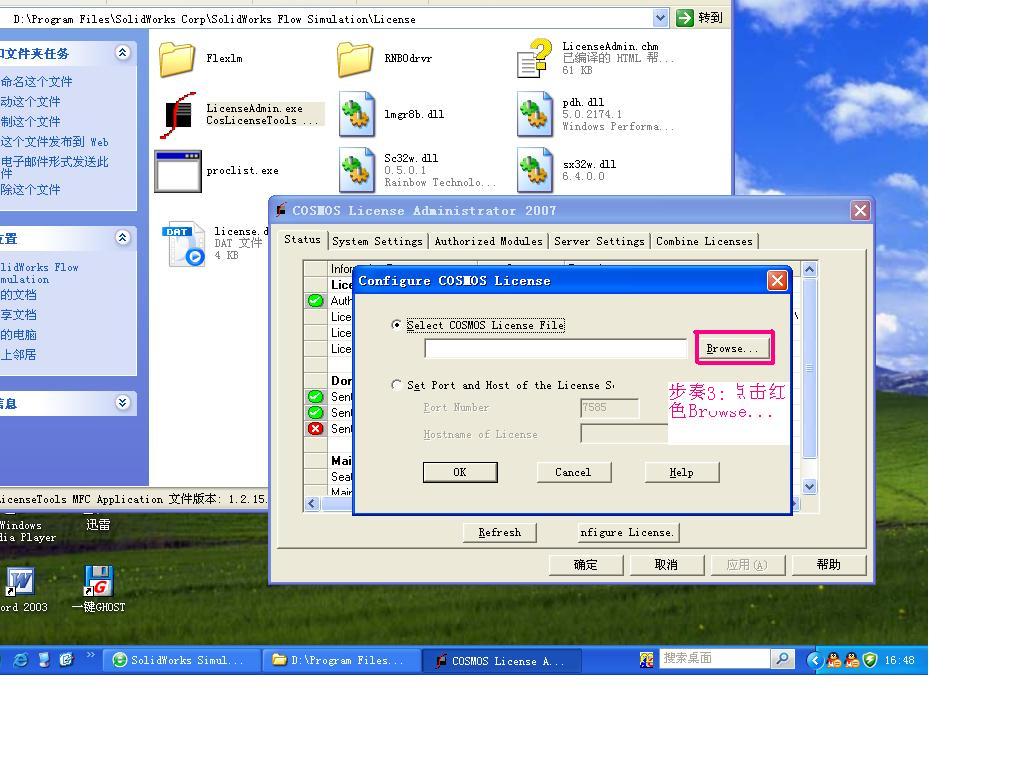Click the third quick launch browser icon
This screenshot has width=1024, height=768.
click(x=66, y=660)
